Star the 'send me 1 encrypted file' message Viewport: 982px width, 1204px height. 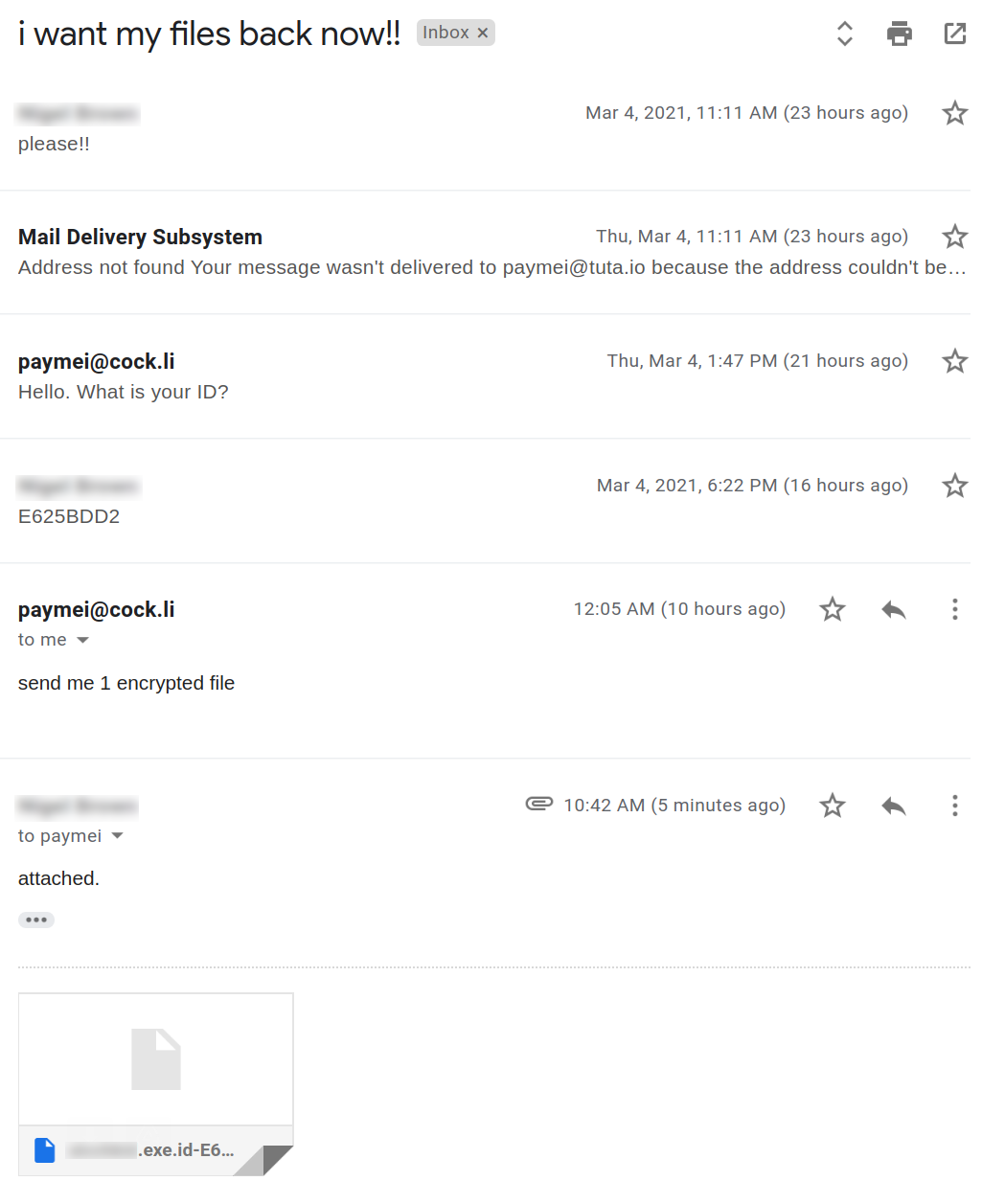pyautogui.click(x=832, y=609)
